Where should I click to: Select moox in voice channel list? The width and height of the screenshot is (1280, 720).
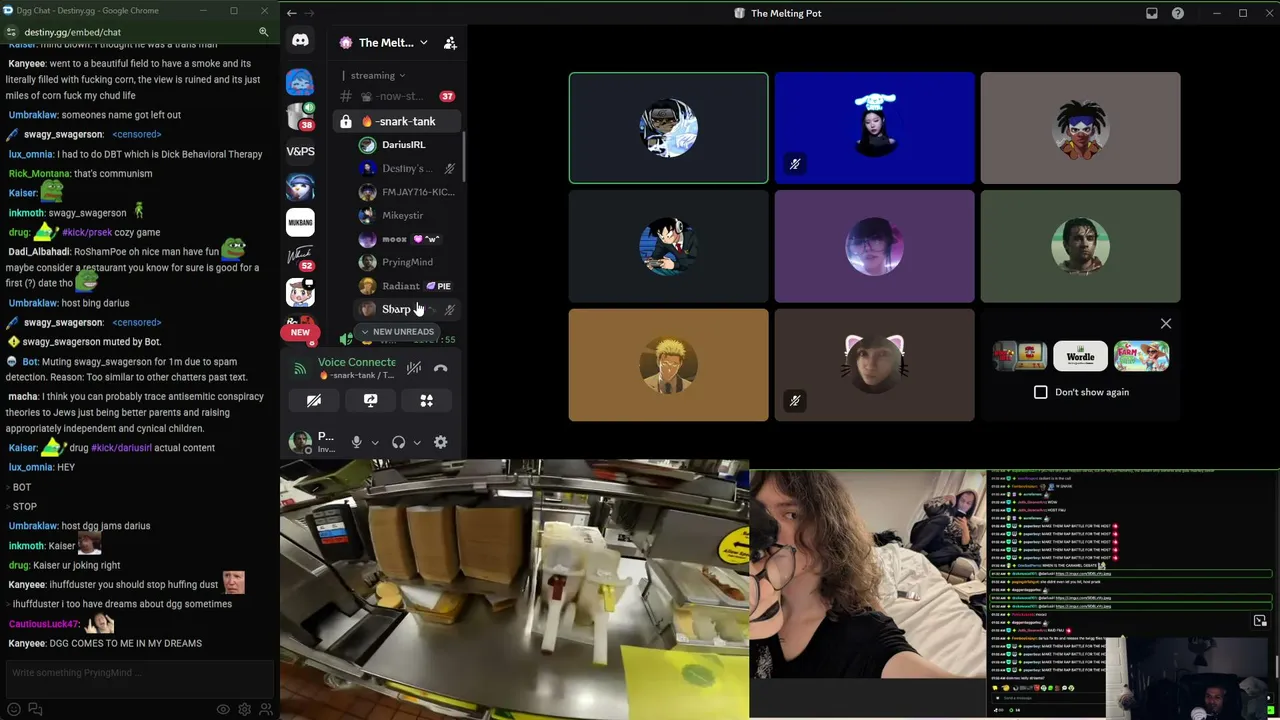[408, 239]
